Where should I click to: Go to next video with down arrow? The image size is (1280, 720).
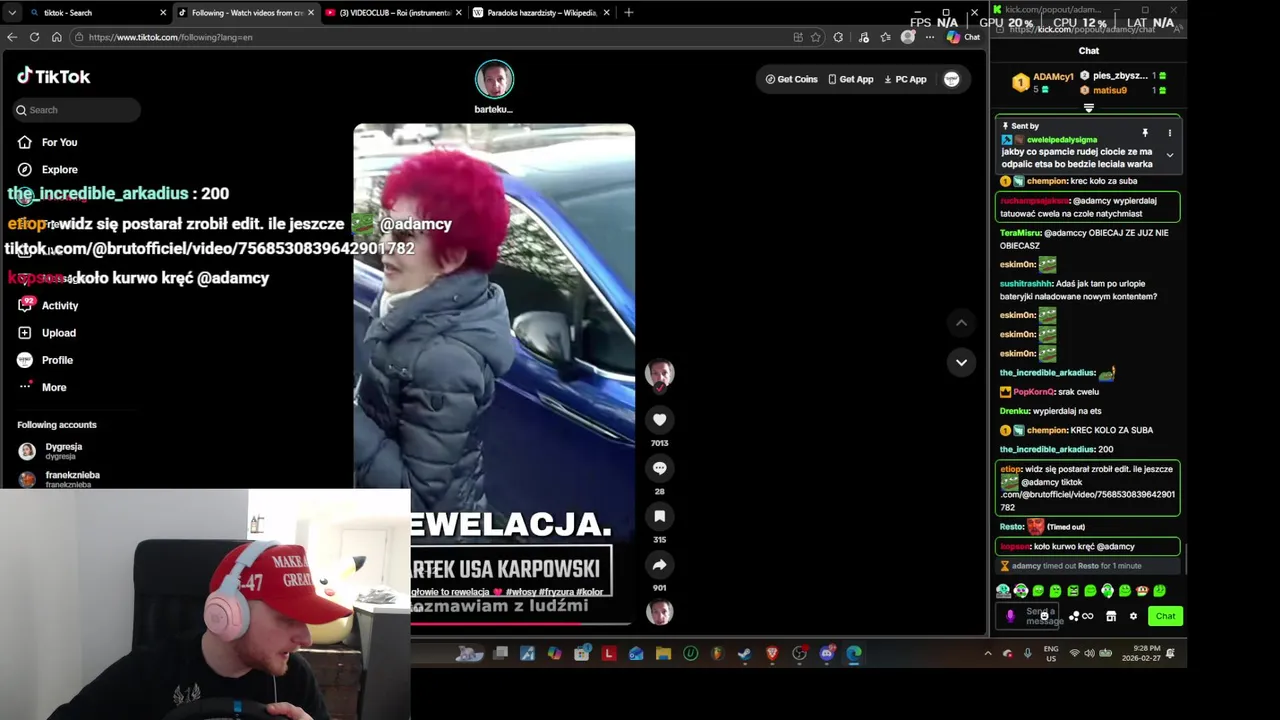[961, 362]
